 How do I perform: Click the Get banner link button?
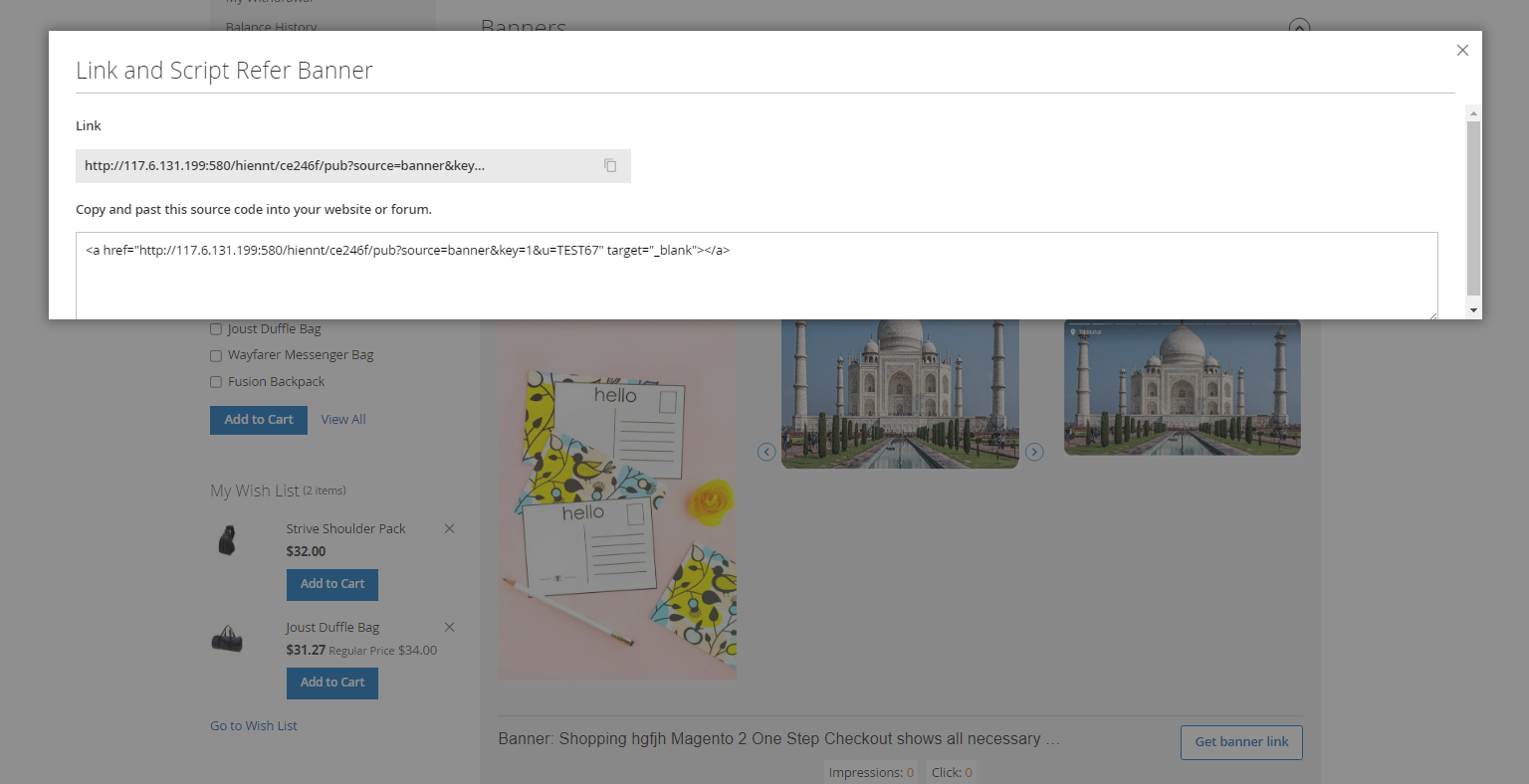coord(1240,742)
